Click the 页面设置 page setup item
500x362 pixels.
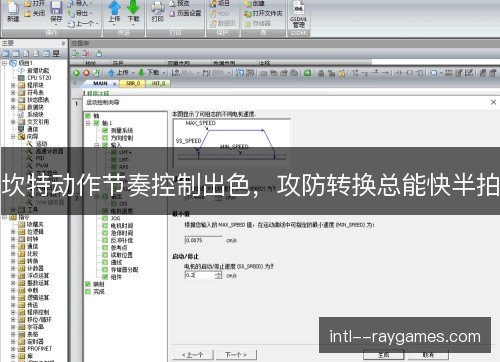click(x=185, y=13)
